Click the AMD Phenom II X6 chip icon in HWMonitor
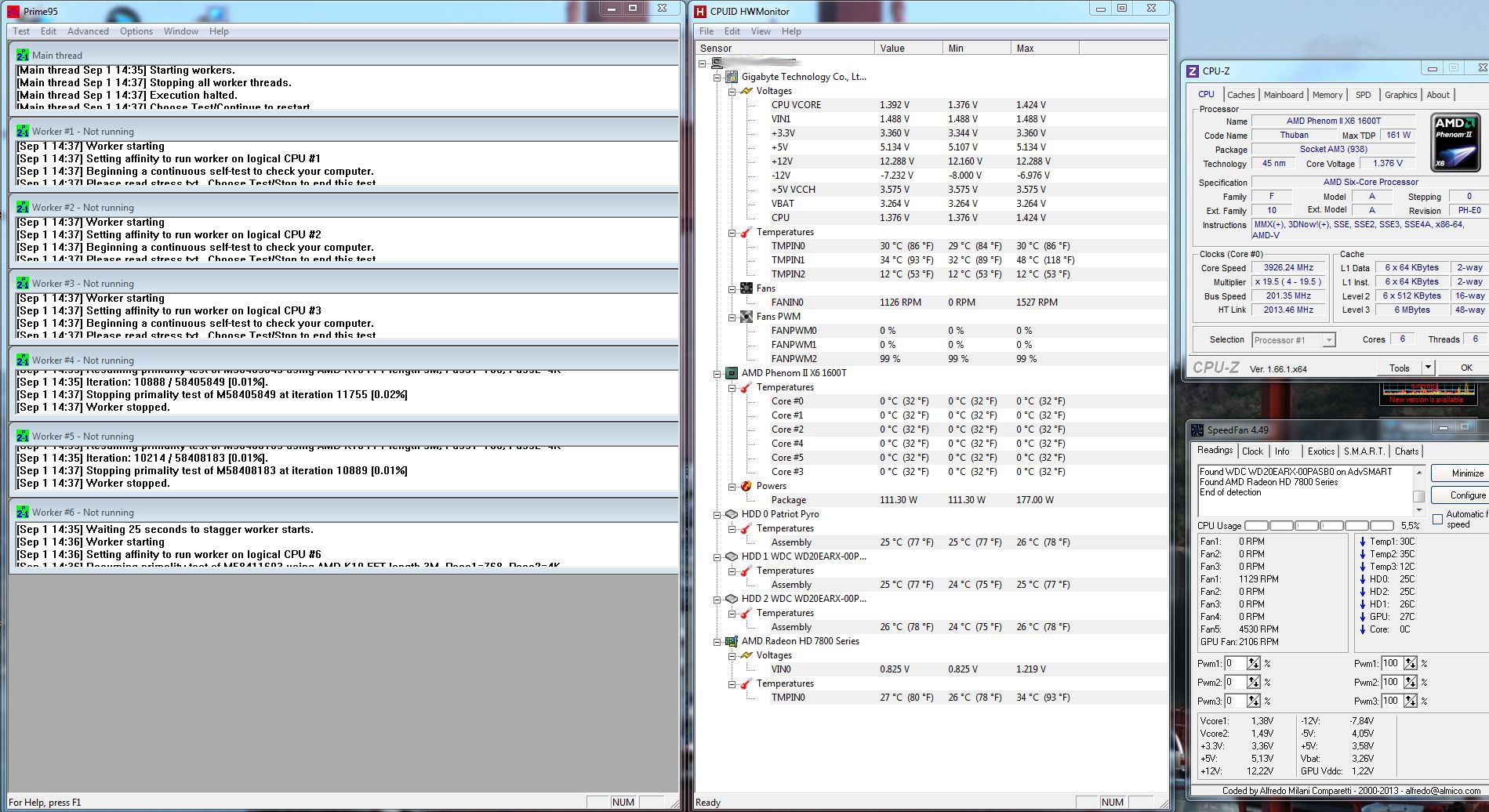1489x812 pixels. click(732, 373)
